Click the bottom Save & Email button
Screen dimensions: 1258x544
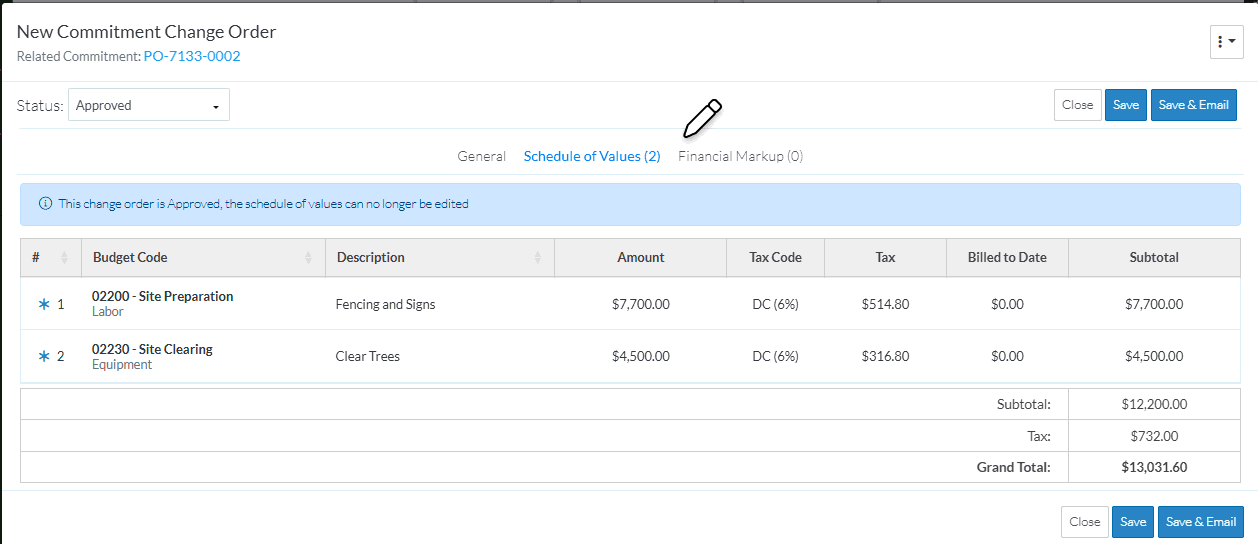1201,522
